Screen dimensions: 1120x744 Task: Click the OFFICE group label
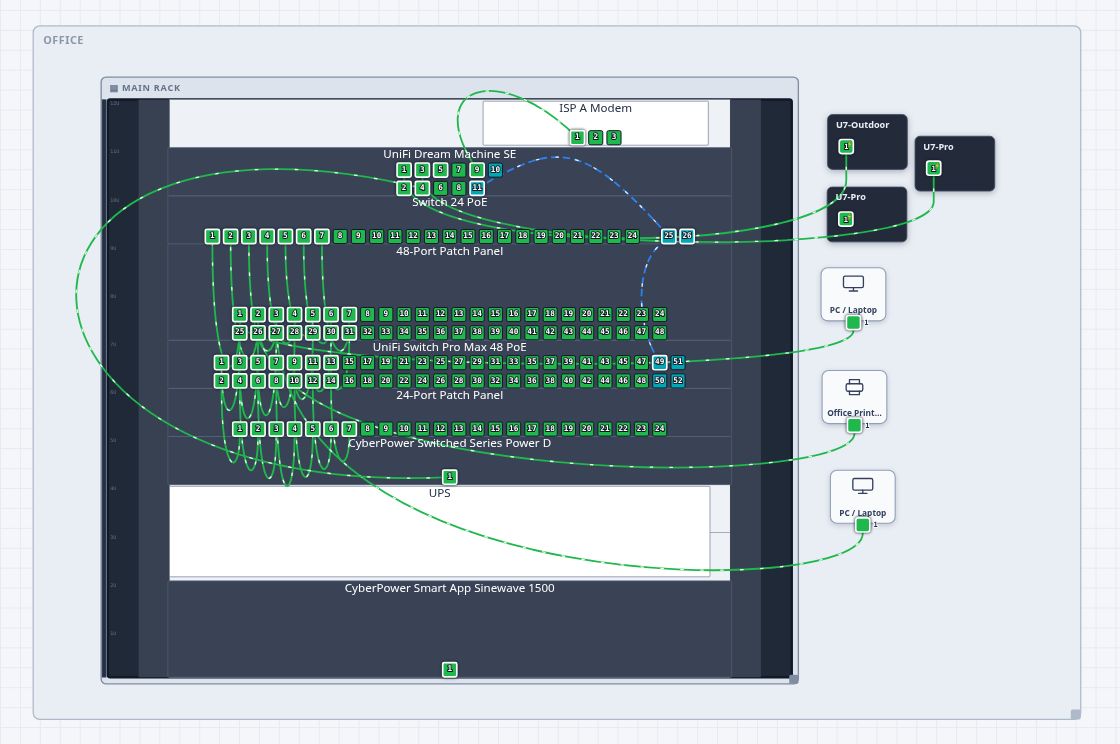tap(64, 41)
